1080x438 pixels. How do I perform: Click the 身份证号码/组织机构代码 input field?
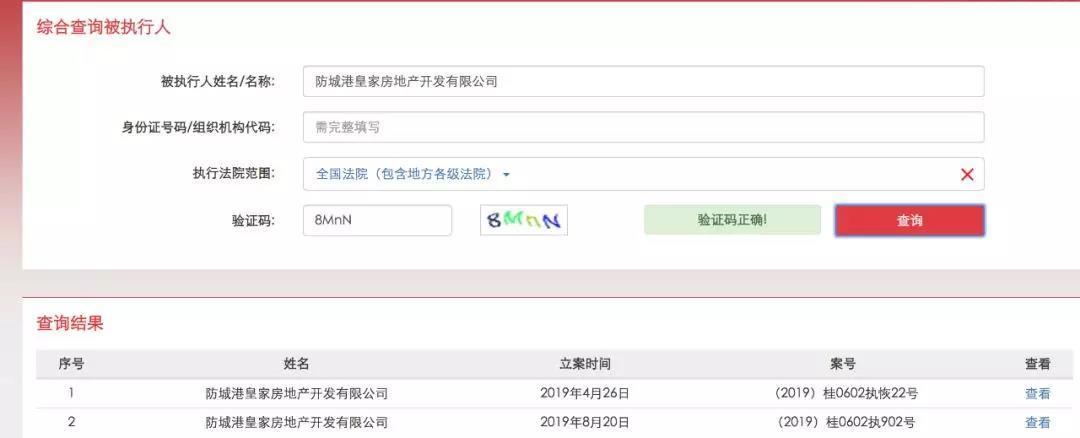(643, 127)
